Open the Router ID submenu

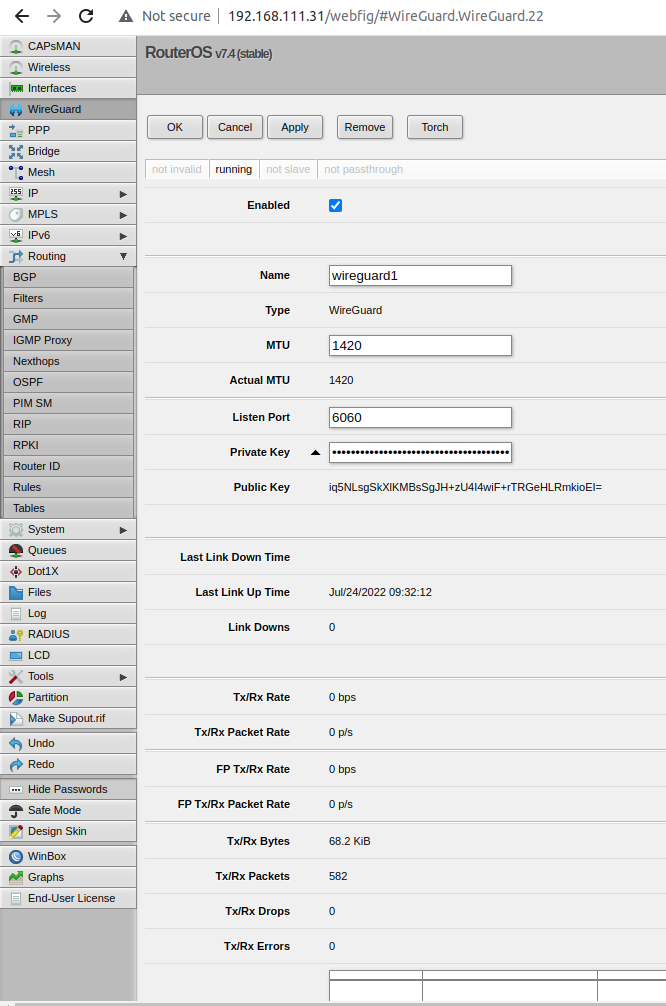pyautogui.click(x=69, y=466)
